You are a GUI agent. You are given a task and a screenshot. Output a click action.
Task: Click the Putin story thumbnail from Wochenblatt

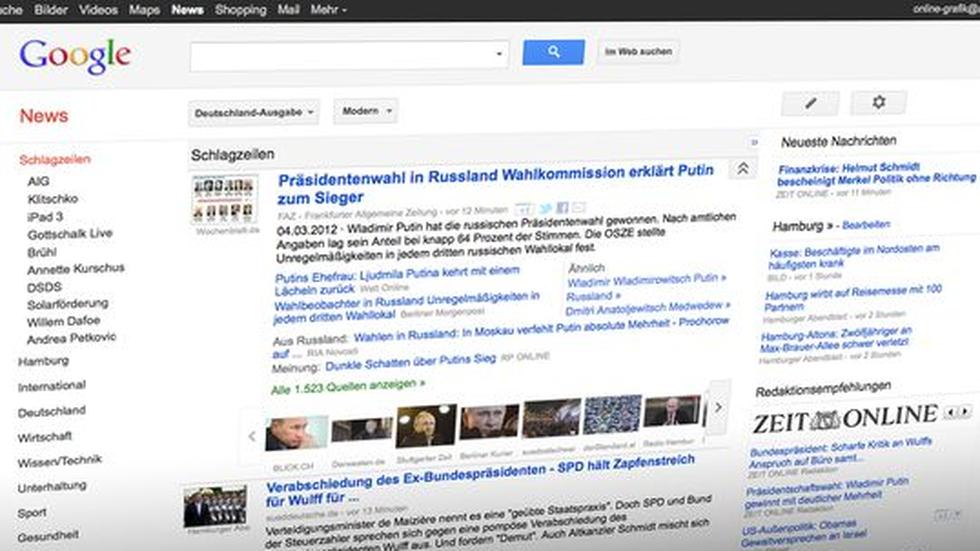pyautogui.click(x=224, y=200)
